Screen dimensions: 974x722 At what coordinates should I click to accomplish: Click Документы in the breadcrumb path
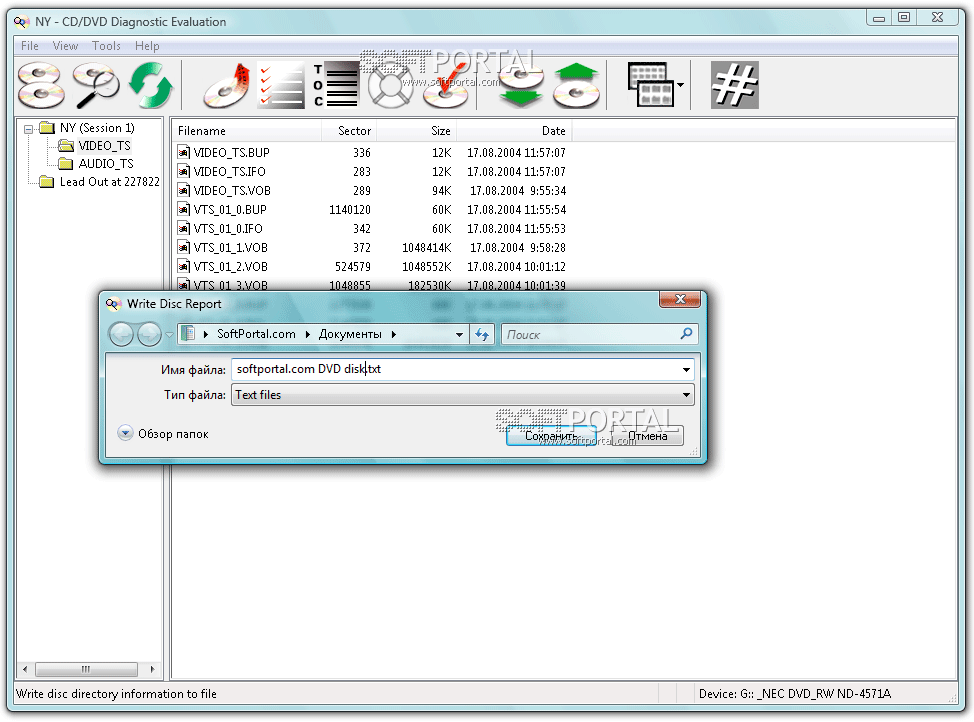tap(350, 334)
